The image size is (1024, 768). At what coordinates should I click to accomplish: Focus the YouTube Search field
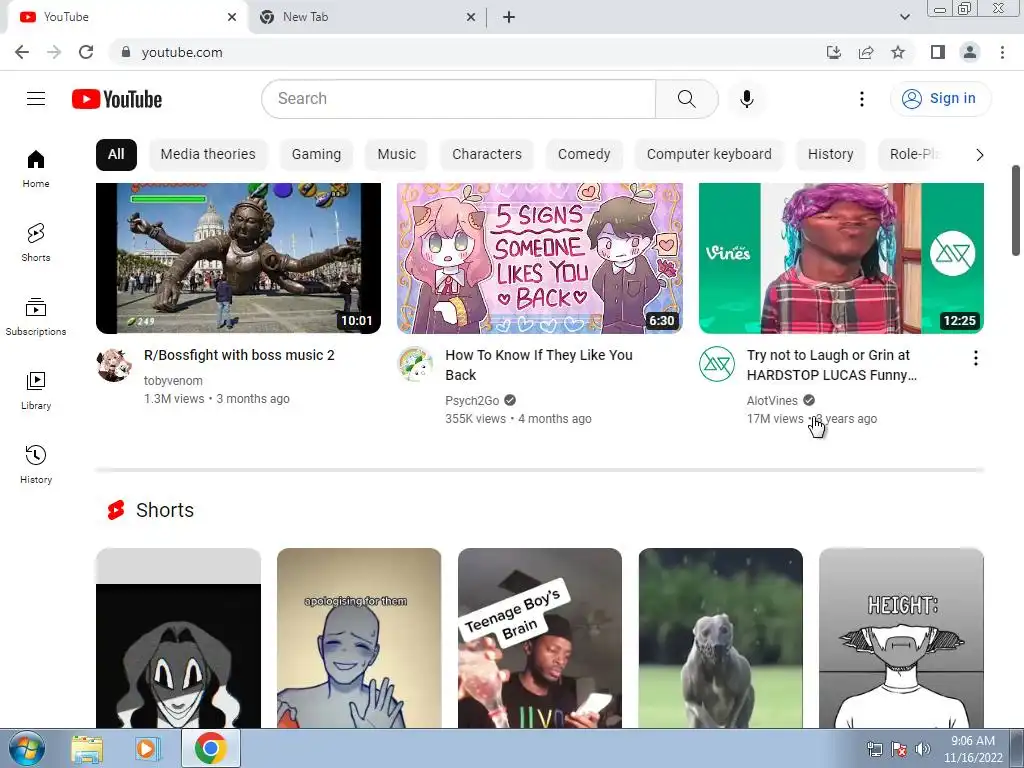pyautogui.click(x=458, y=99)
